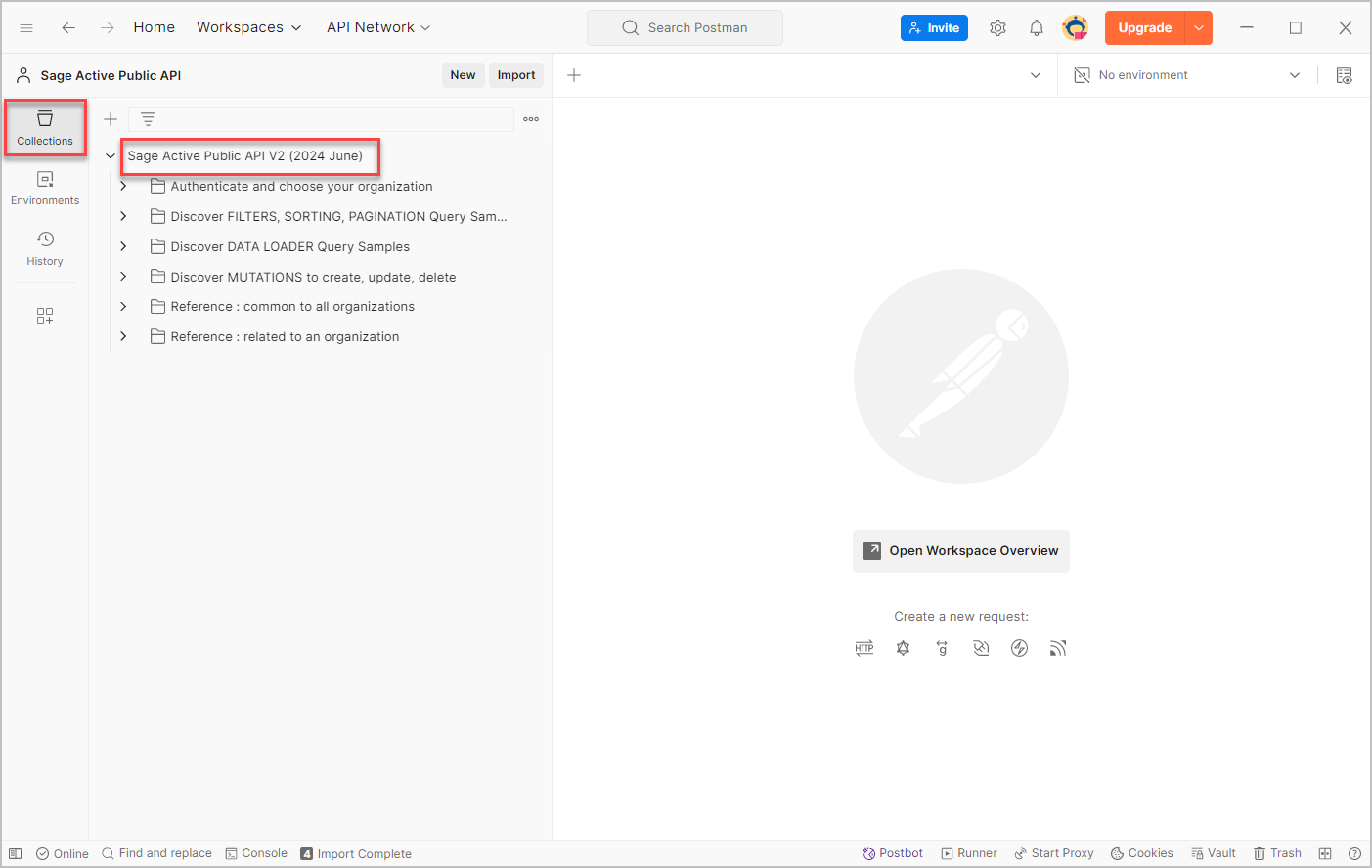This screenshot has width=1372, height=868.
Task: Open the Trash
Action: (1277, 853)
